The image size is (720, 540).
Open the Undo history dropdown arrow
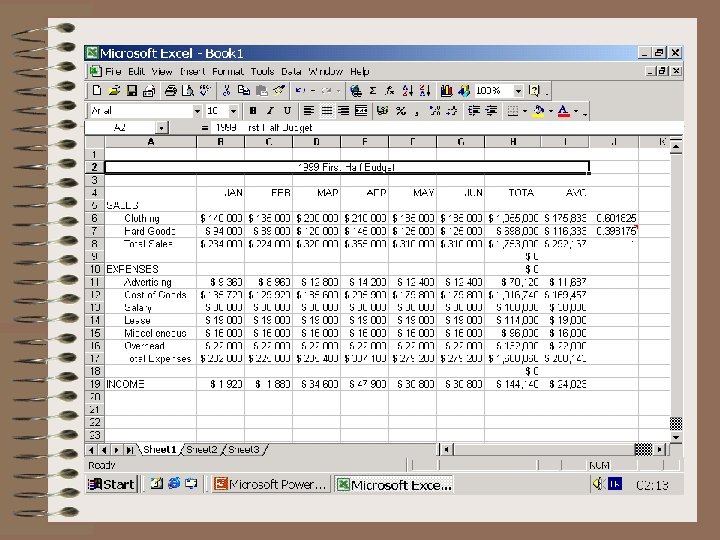click(x=313, y=90)
